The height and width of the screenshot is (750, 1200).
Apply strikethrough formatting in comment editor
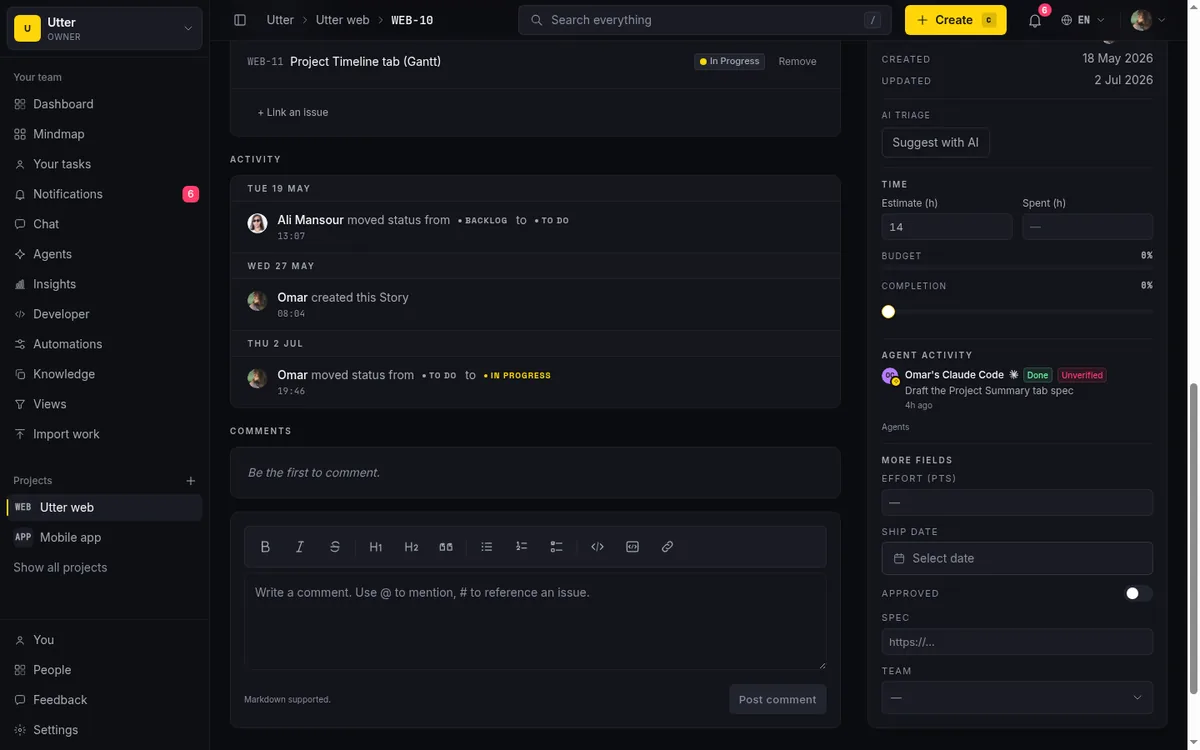(x=335, y=547)
